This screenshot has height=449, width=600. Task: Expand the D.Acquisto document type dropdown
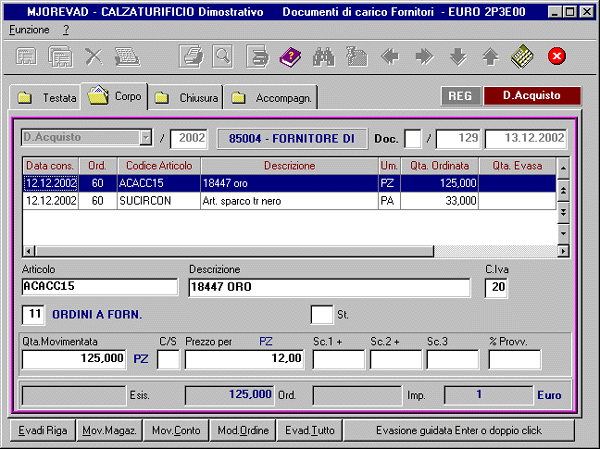tap(146, 137)
